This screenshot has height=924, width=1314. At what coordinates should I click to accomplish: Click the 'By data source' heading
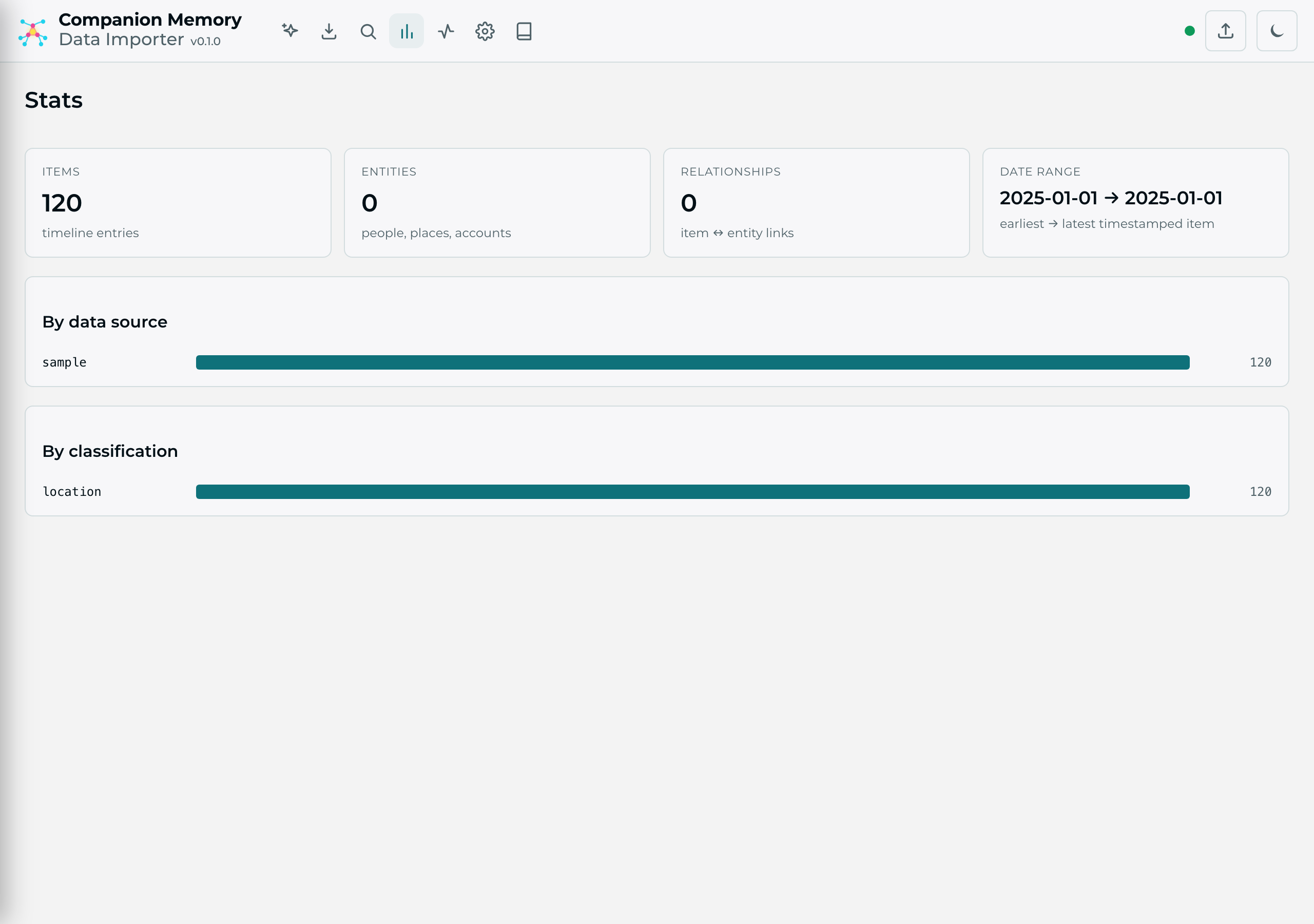[105, 322]
